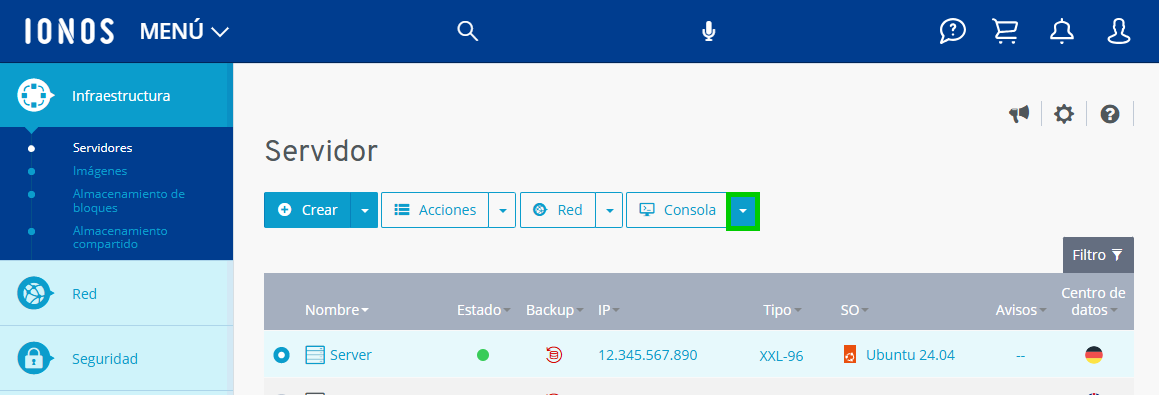Click the German flag data center icon
Viewport: 1159px width, 395px height.
coord(1094,355)
